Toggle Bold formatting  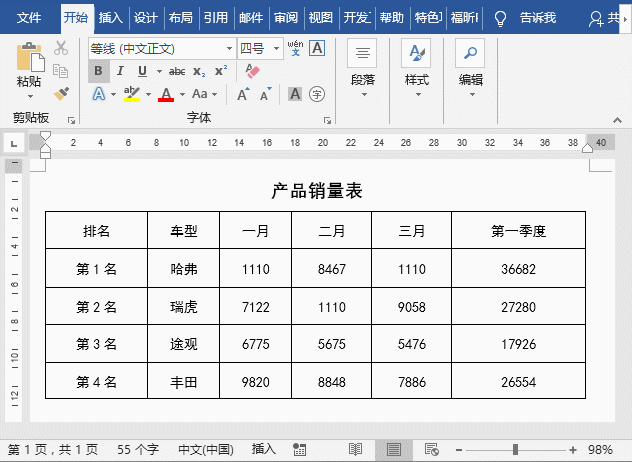[98, 71]
